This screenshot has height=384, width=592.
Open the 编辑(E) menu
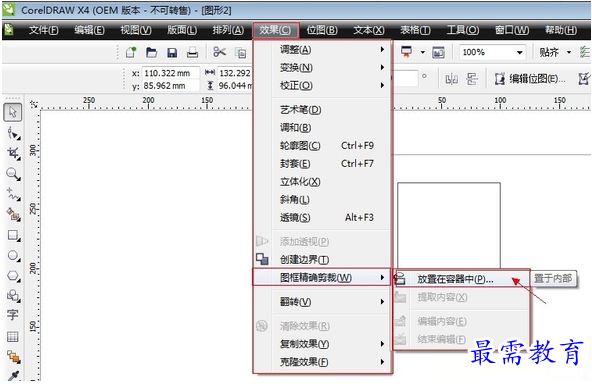coord(89,30)
